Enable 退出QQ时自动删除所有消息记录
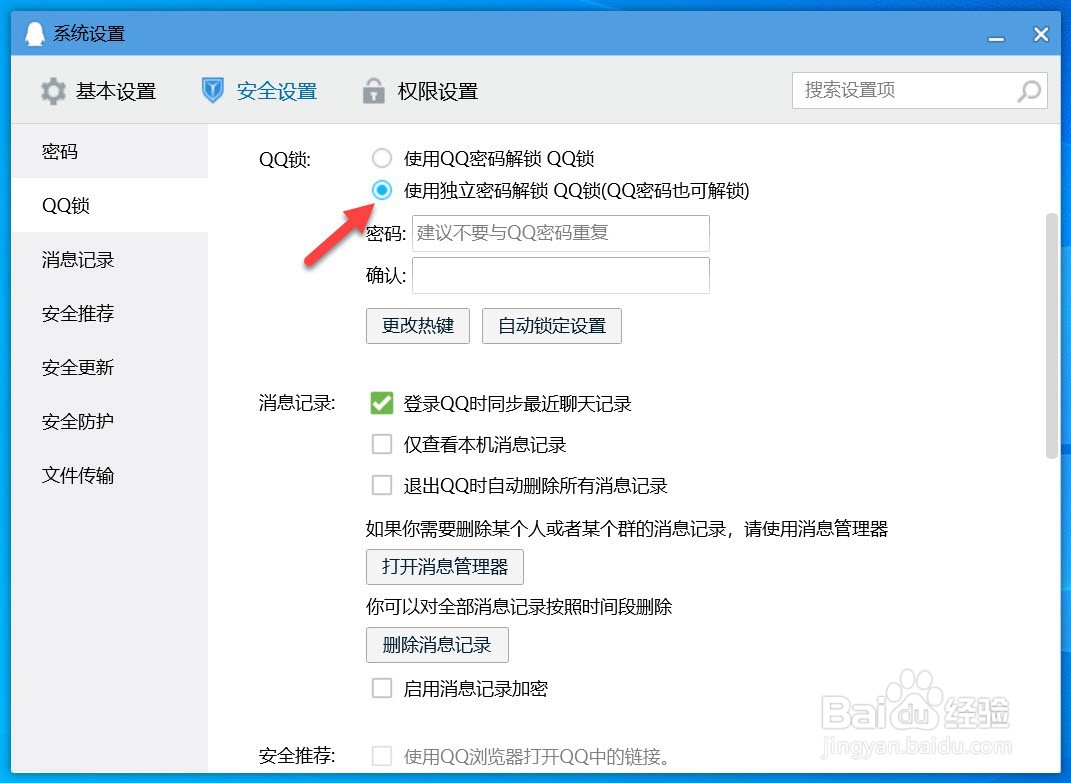 (381, 485)
